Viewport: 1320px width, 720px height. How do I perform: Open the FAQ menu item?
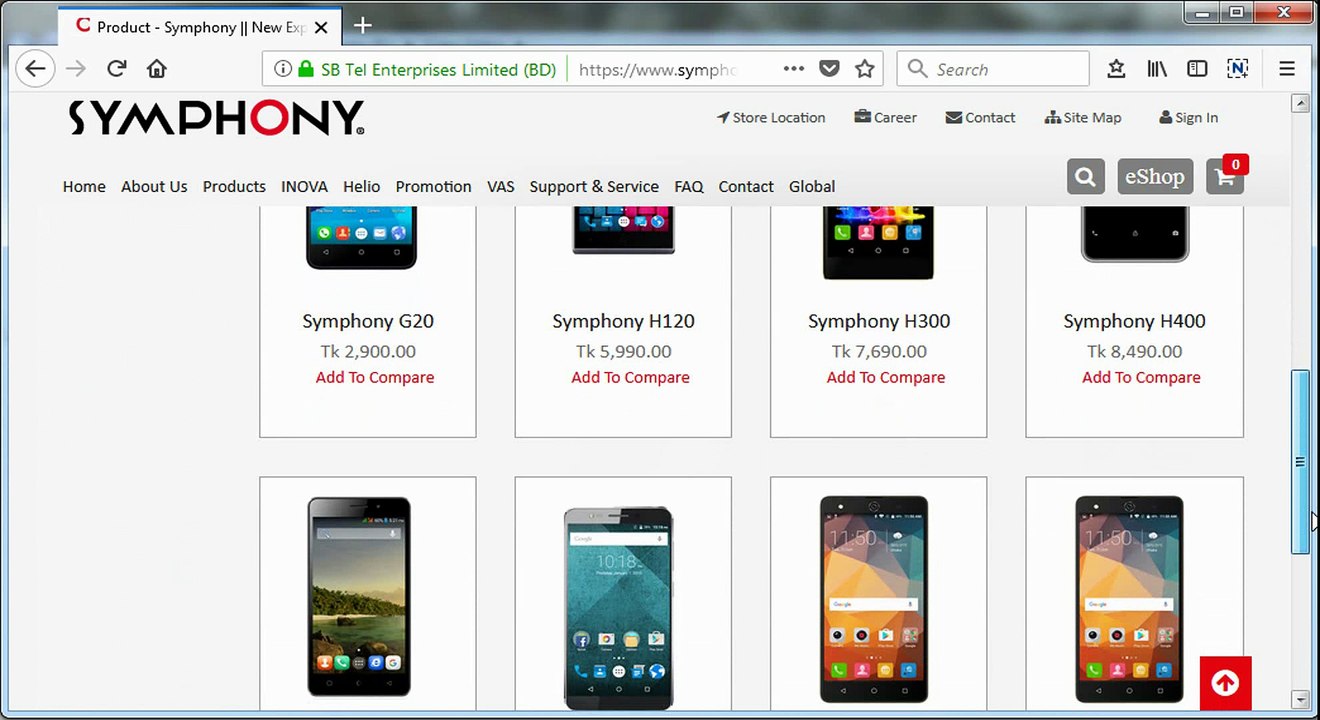coord(689,187)
